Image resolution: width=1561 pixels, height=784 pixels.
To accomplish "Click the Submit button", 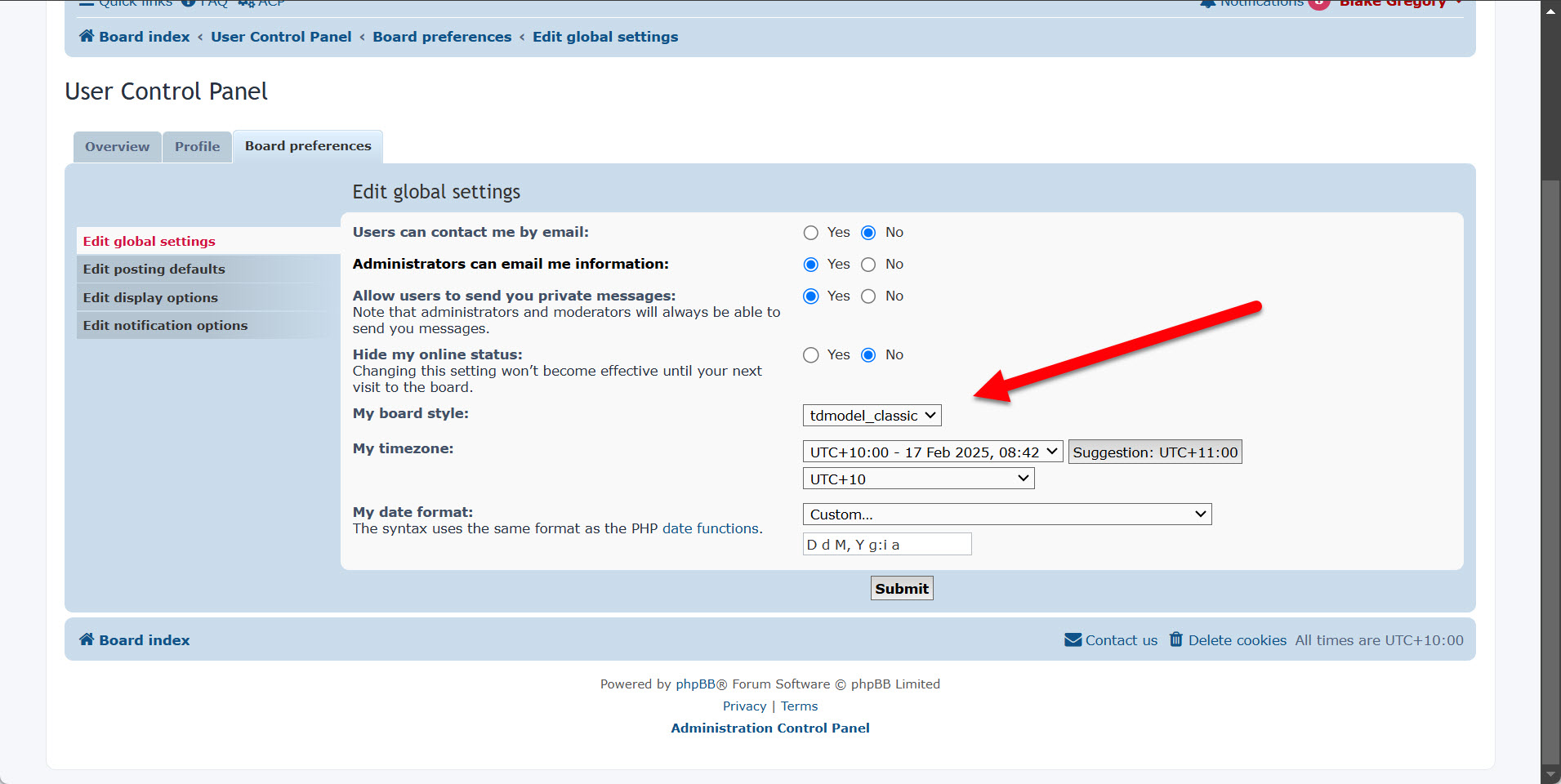I will [x=902, y=588].
